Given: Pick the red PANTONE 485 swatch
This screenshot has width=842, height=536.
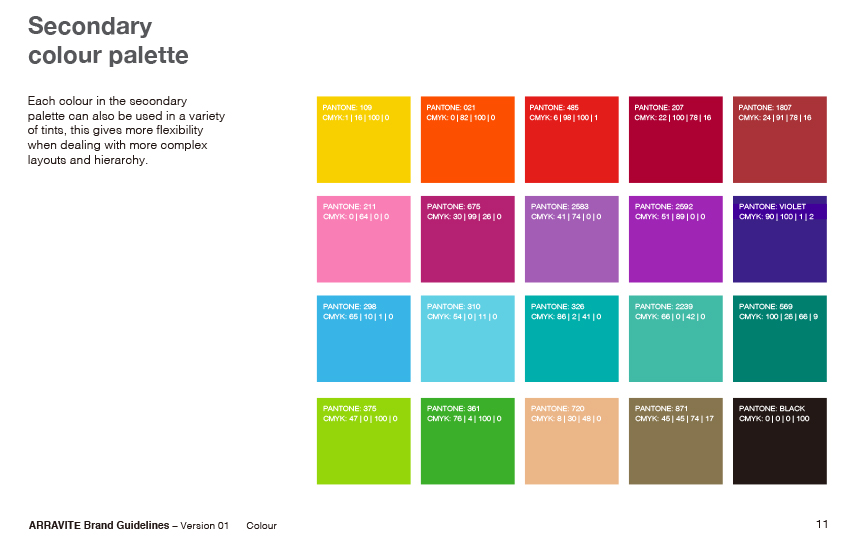Looking at the screenshot, I should pos(571,140).
